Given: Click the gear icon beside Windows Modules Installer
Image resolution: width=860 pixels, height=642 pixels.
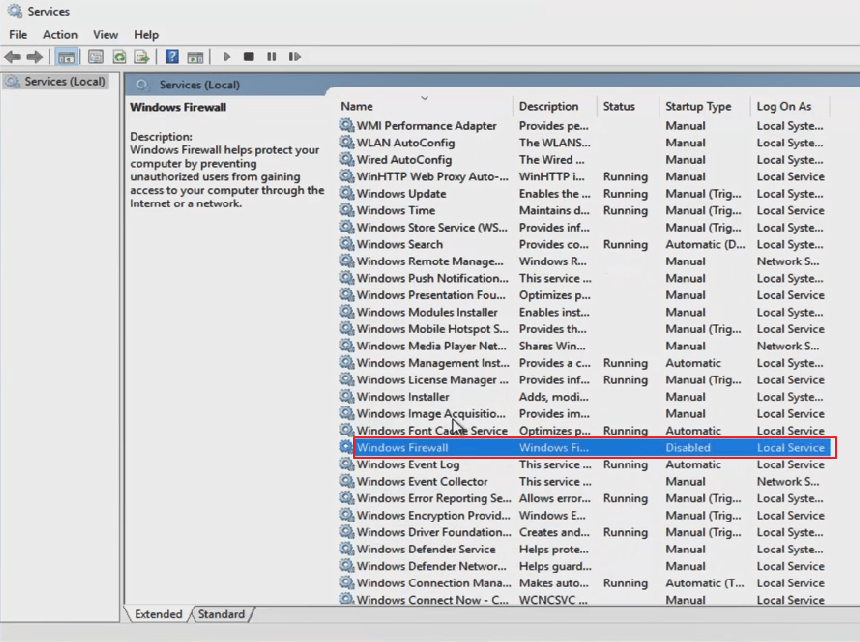Looking at the screenshot, I should point(346,311).
